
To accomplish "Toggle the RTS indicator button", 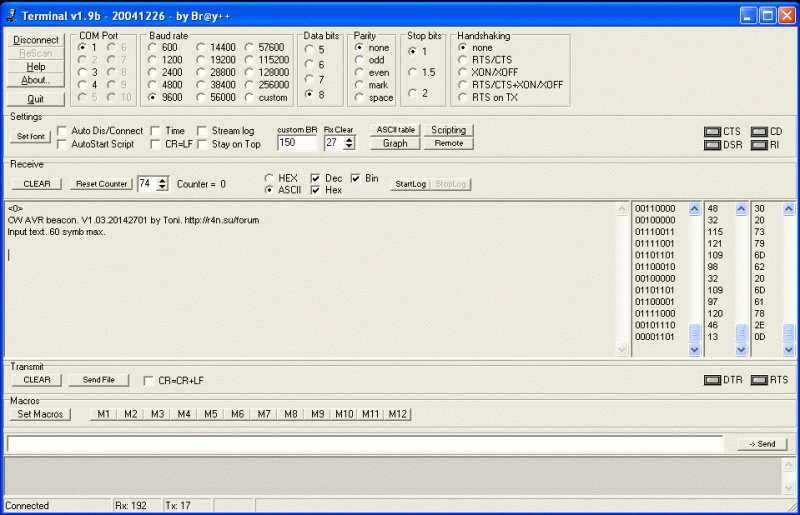I will [759, 380].
